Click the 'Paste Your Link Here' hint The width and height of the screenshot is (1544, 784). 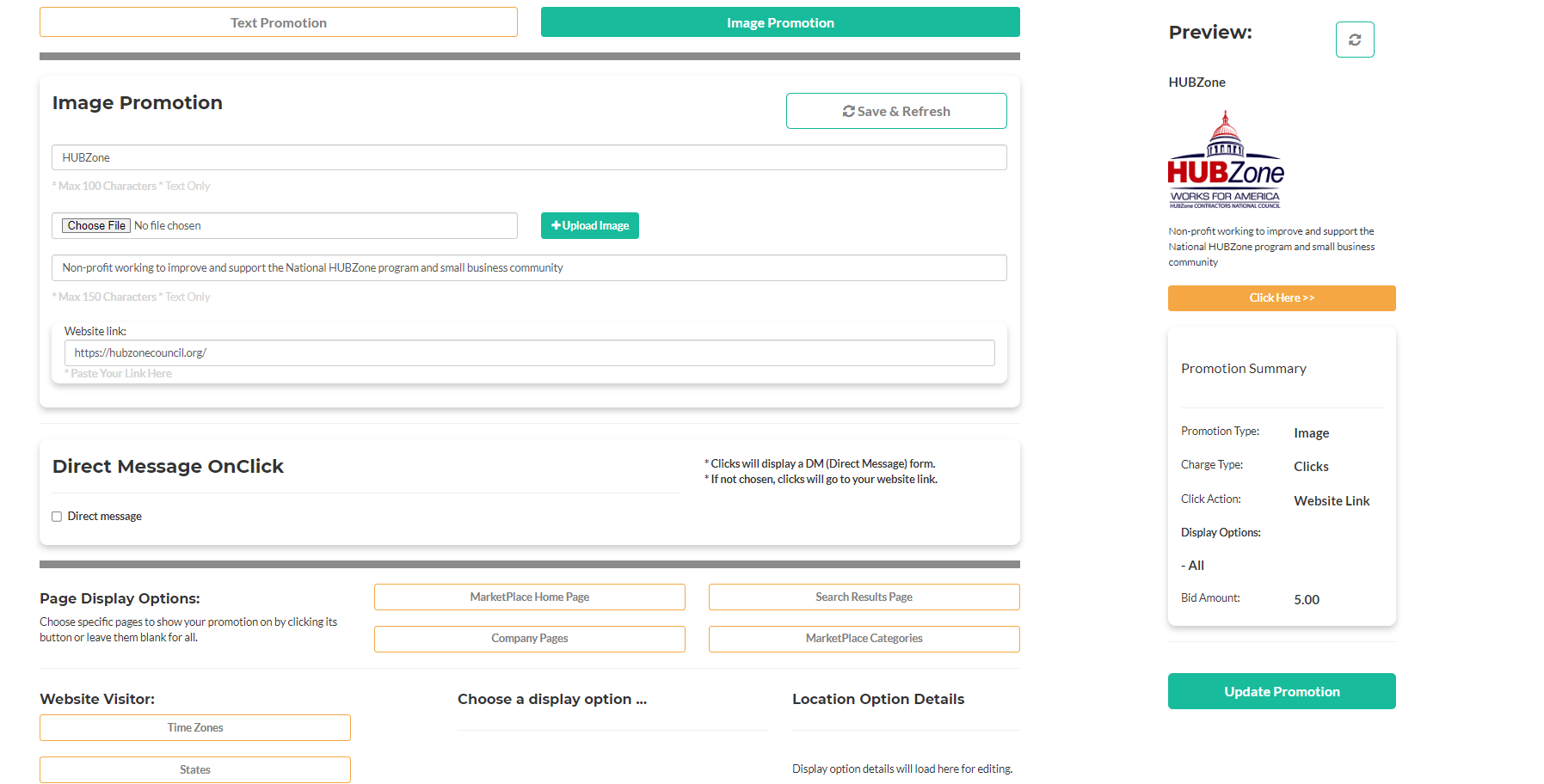[x=119, y=373]
